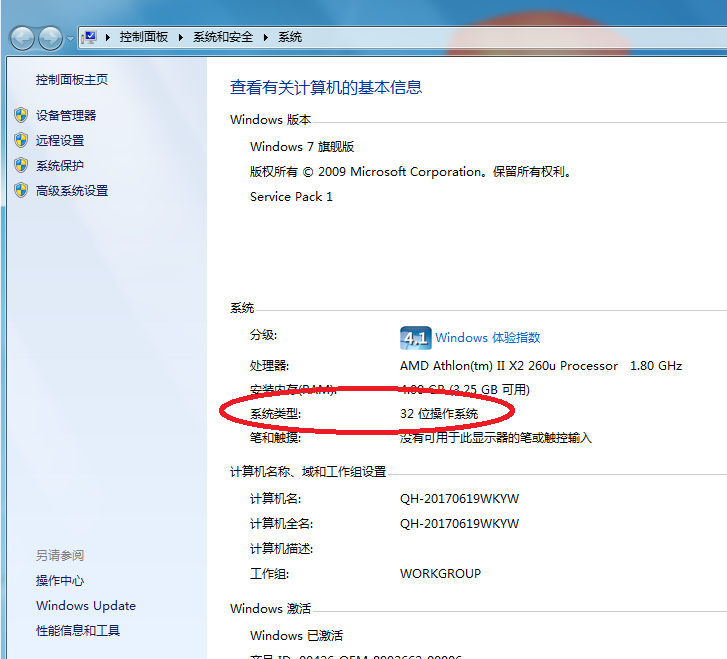Image resolution: width=727 pixels, height=659 pixels.
Task: Click the 笔和触摸 value text
Action: (496, 438)
